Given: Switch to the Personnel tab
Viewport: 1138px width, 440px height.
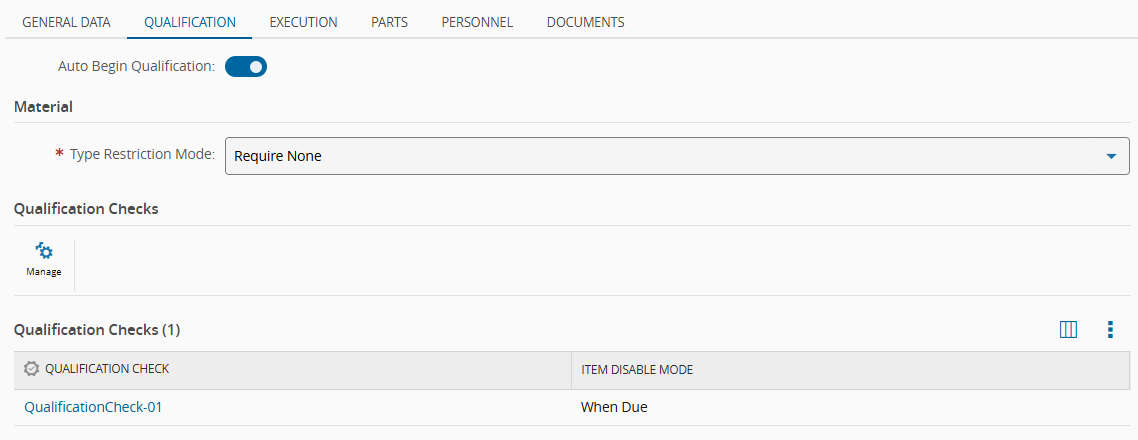Looking at the screenshot, I should click(x=477, y=22).
